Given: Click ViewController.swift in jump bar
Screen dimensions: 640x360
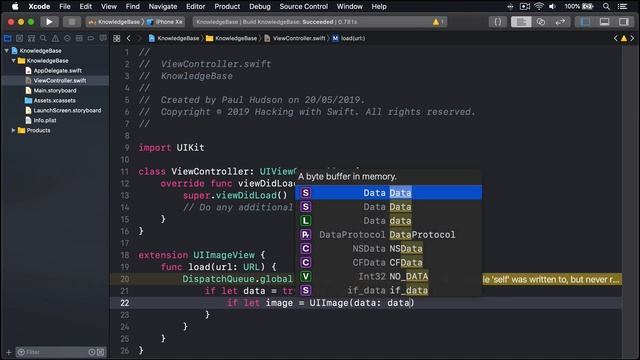Looking at the screenshot, I should (295, 38).
